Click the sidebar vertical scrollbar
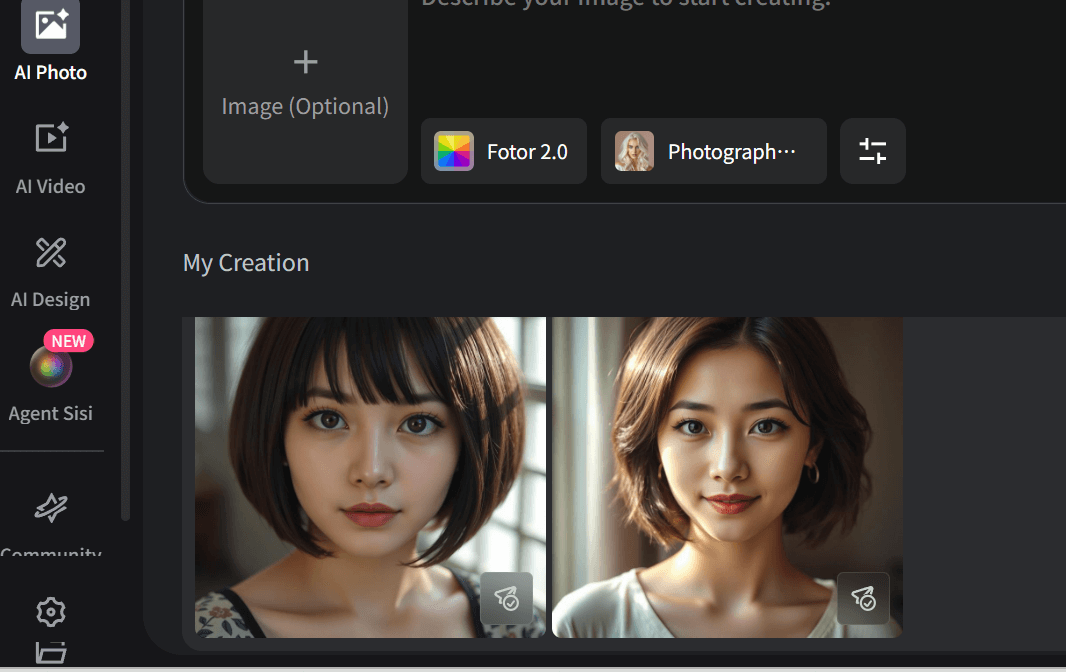The height and width of the screenshot is (672, 1066). 125,260
